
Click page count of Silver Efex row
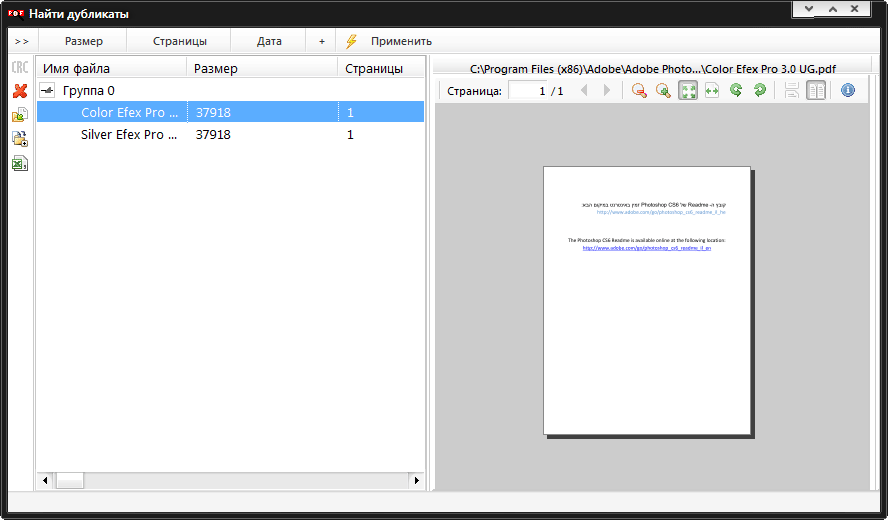pos(350,134)
